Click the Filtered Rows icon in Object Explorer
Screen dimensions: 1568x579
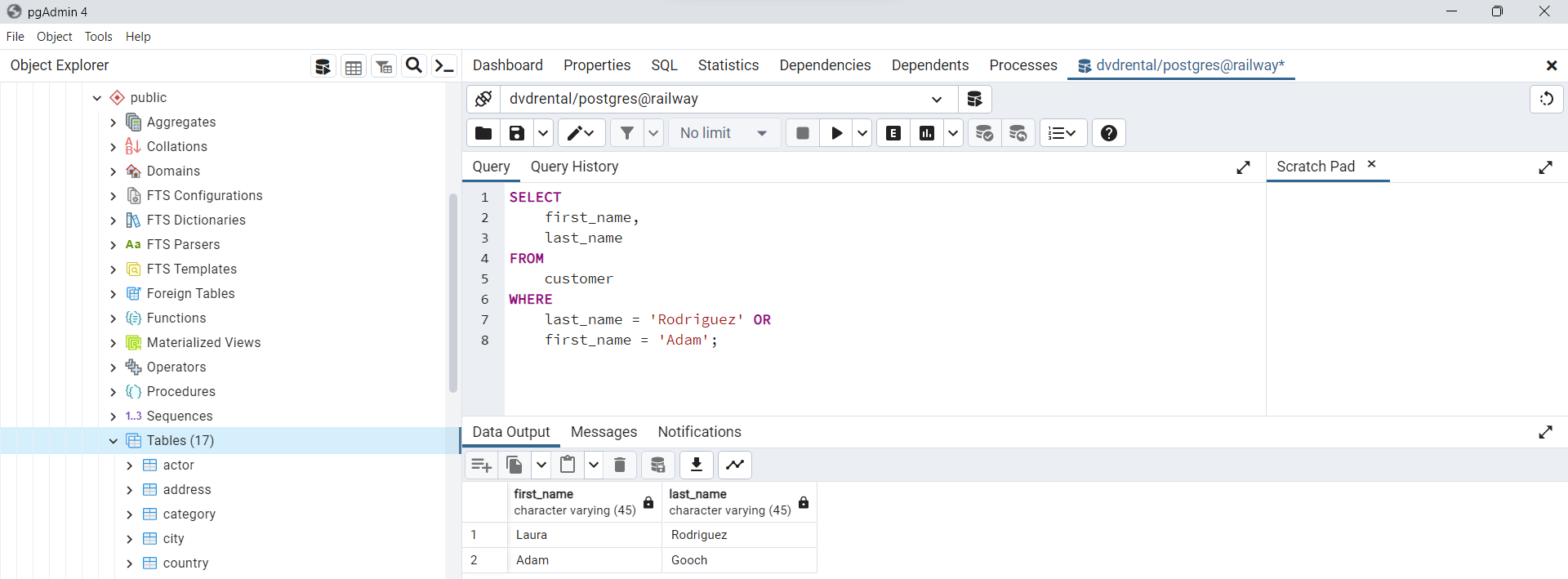[384, 66]
